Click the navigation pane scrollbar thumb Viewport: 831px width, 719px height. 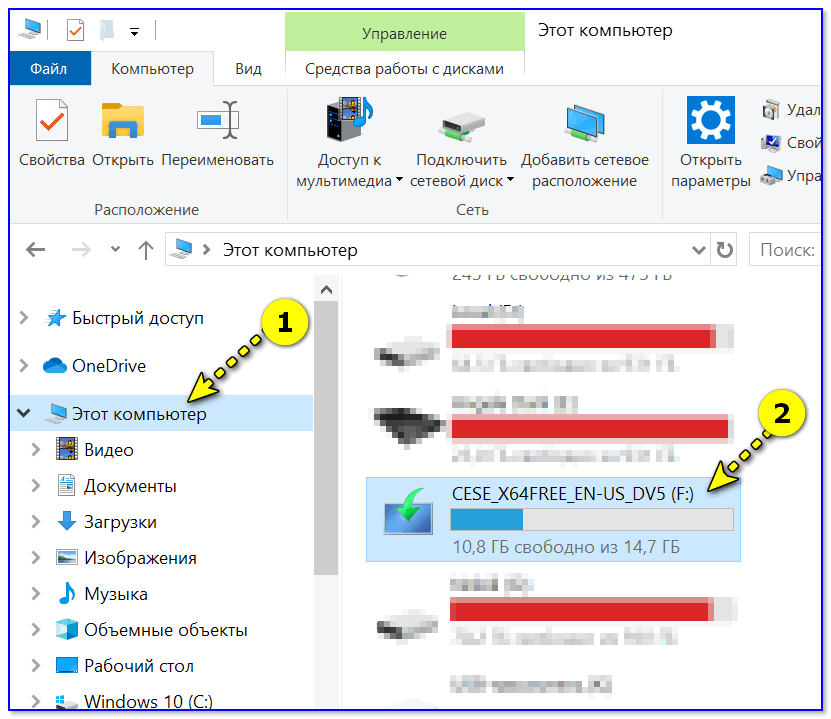[x=326, y=438]
